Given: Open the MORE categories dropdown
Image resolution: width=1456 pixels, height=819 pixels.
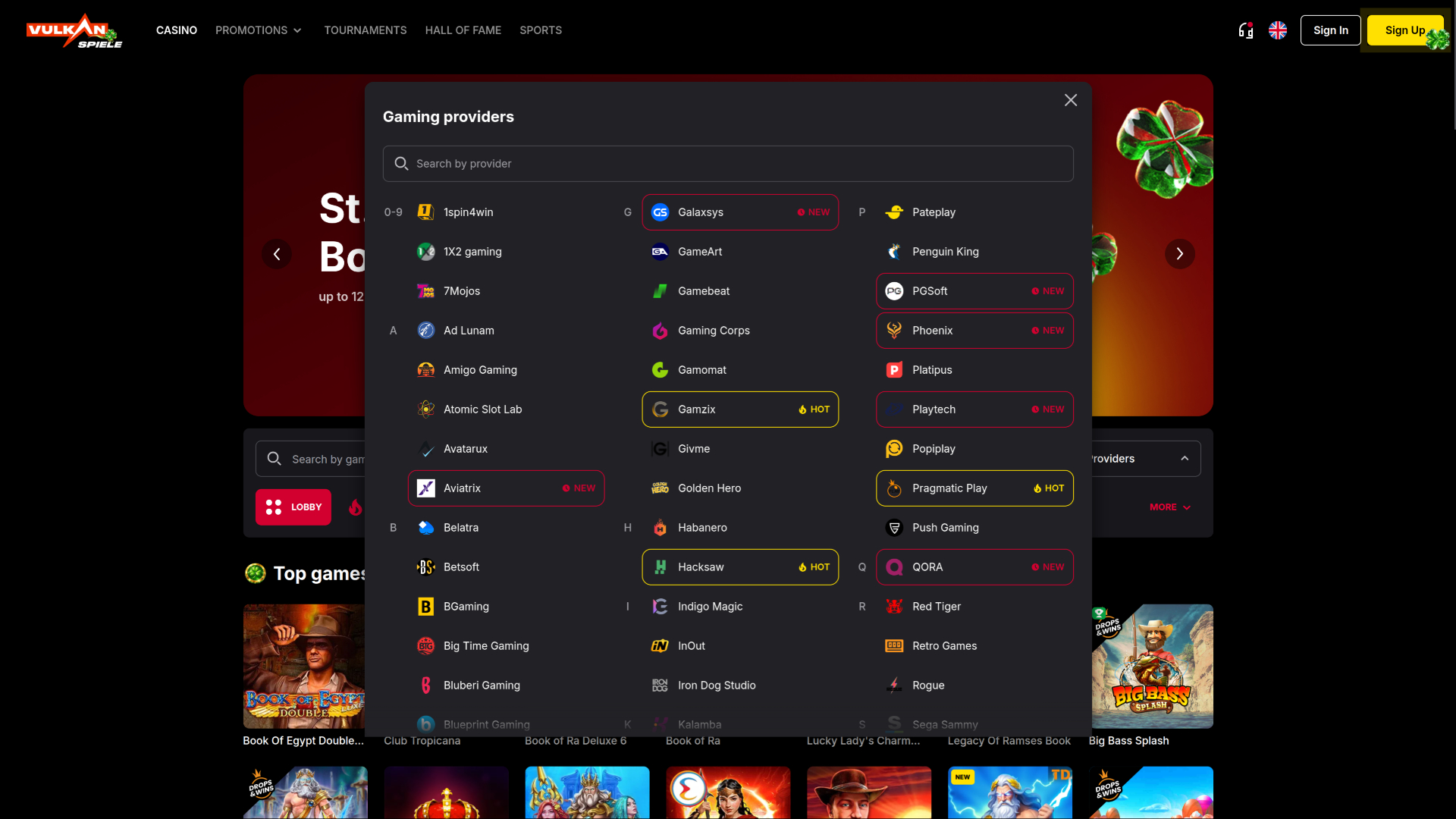Looking at the screenshot, I should [x=1169, y=507].
